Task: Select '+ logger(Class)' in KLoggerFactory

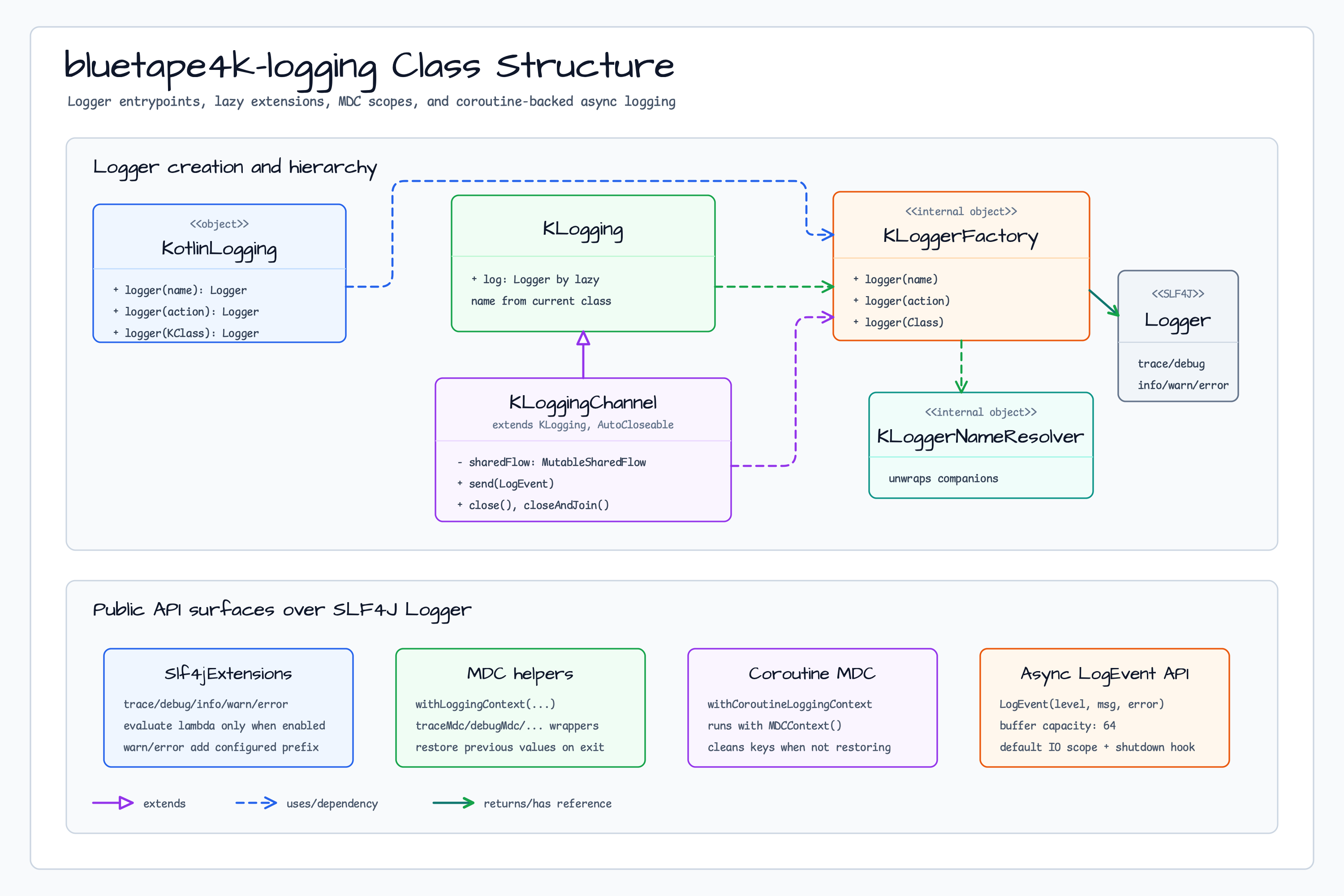Action: [x=898, y=323]
